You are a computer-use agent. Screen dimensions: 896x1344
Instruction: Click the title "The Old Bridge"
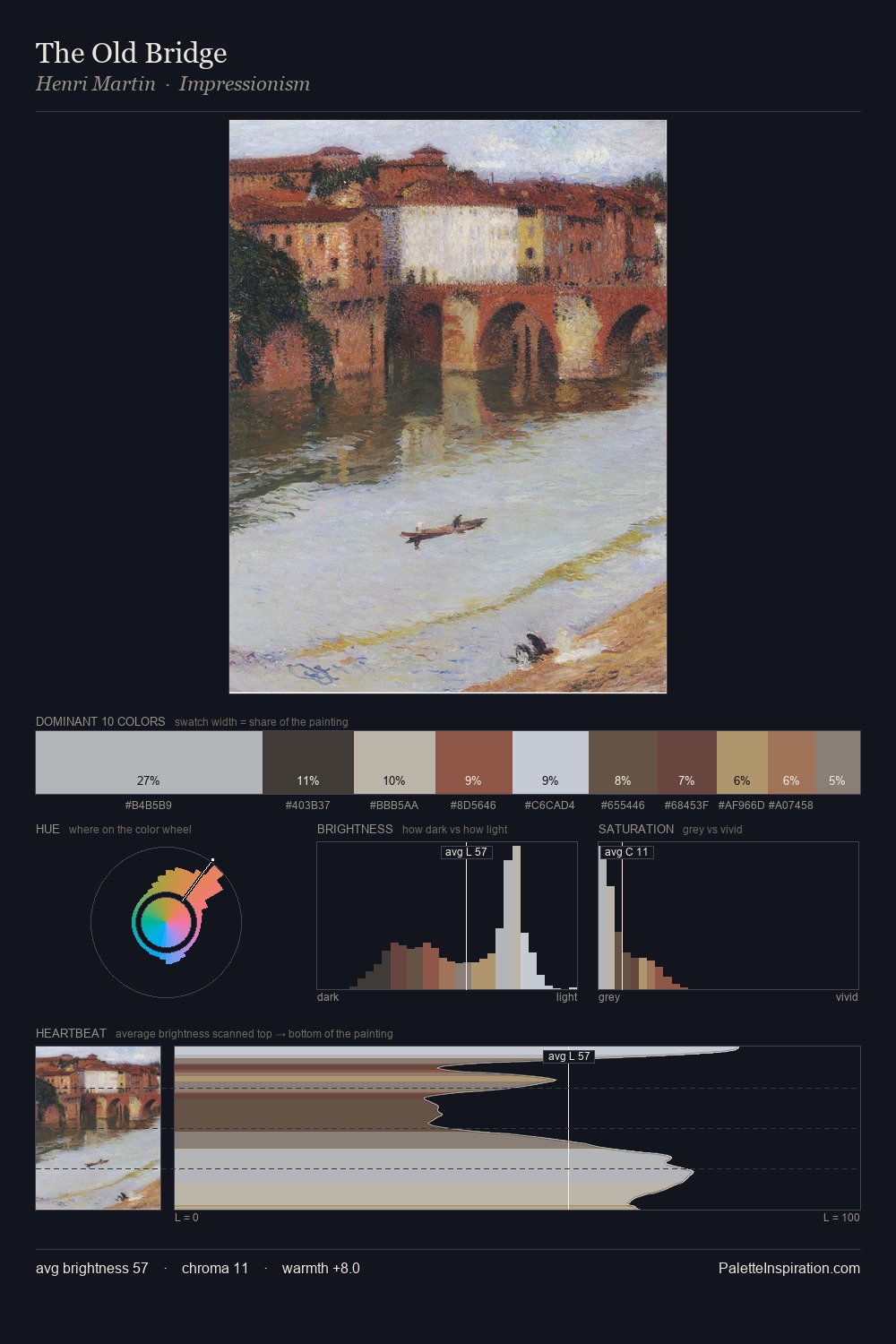click(x=131, y=53)
